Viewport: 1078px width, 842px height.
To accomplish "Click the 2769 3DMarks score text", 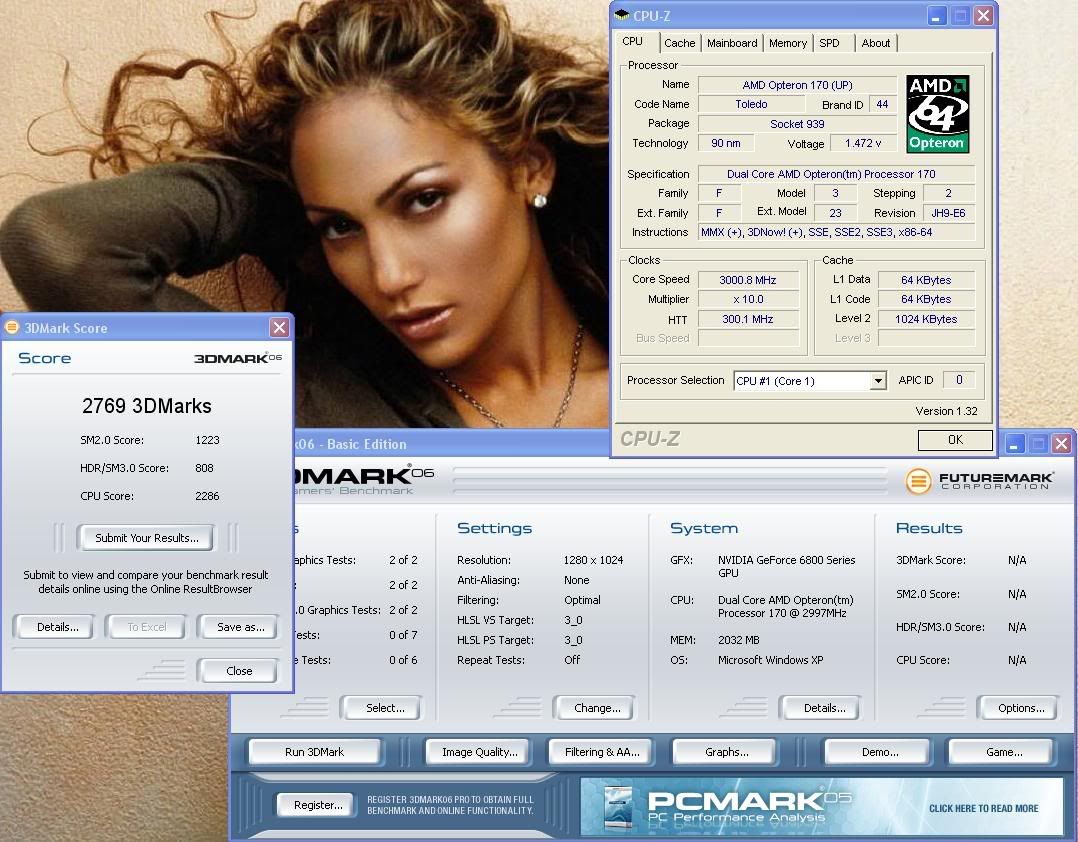I will click(x=146, y=406).
